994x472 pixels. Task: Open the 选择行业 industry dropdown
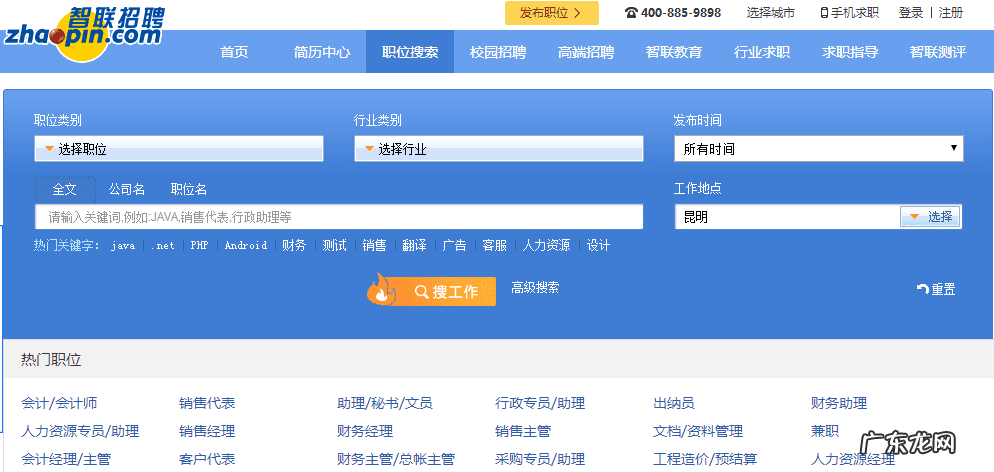(498, 149)
